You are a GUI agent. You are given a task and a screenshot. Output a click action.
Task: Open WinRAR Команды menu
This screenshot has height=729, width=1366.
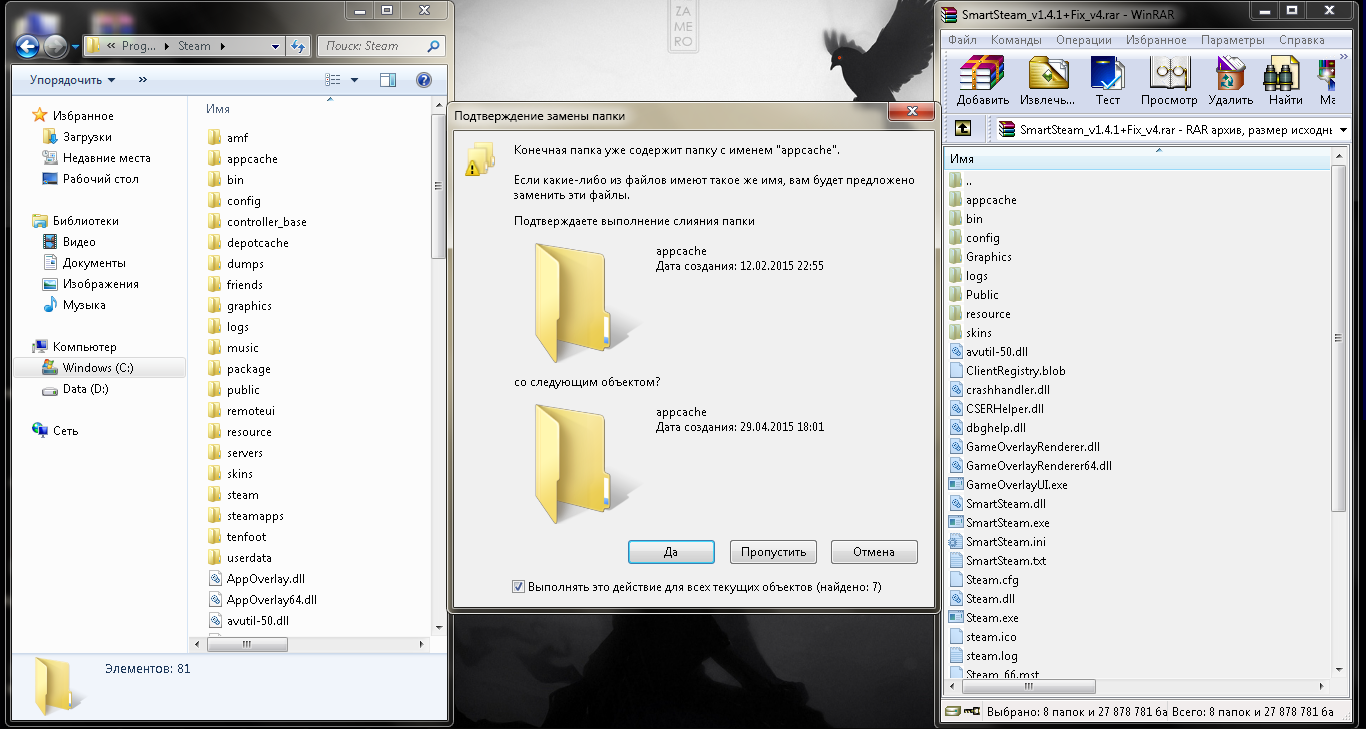(1016, 40)
